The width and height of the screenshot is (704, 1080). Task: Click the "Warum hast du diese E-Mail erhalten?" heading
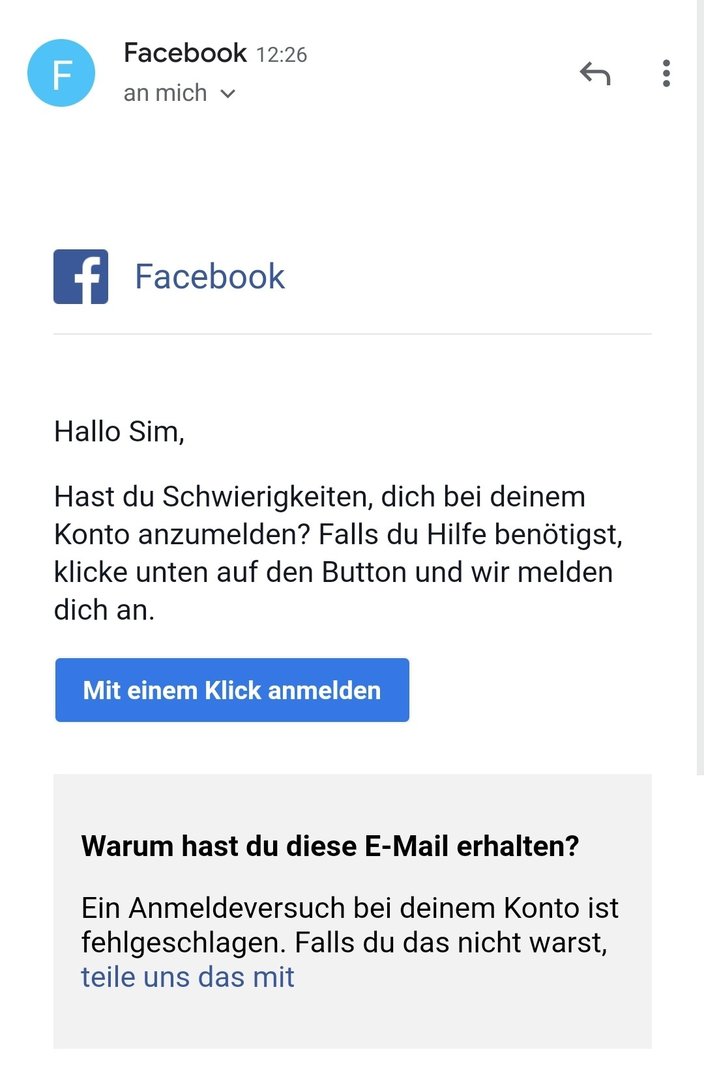(330, 846)
